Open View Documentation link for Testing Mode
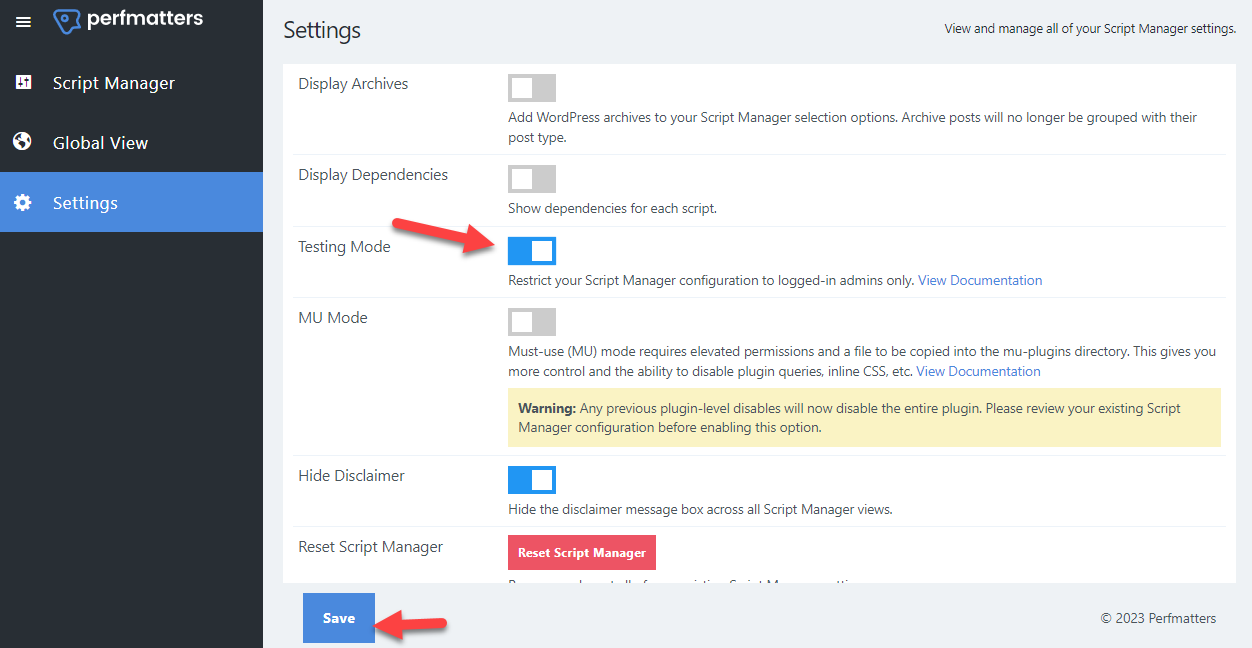Screen dimensions: 1252x648 [979, 281]
